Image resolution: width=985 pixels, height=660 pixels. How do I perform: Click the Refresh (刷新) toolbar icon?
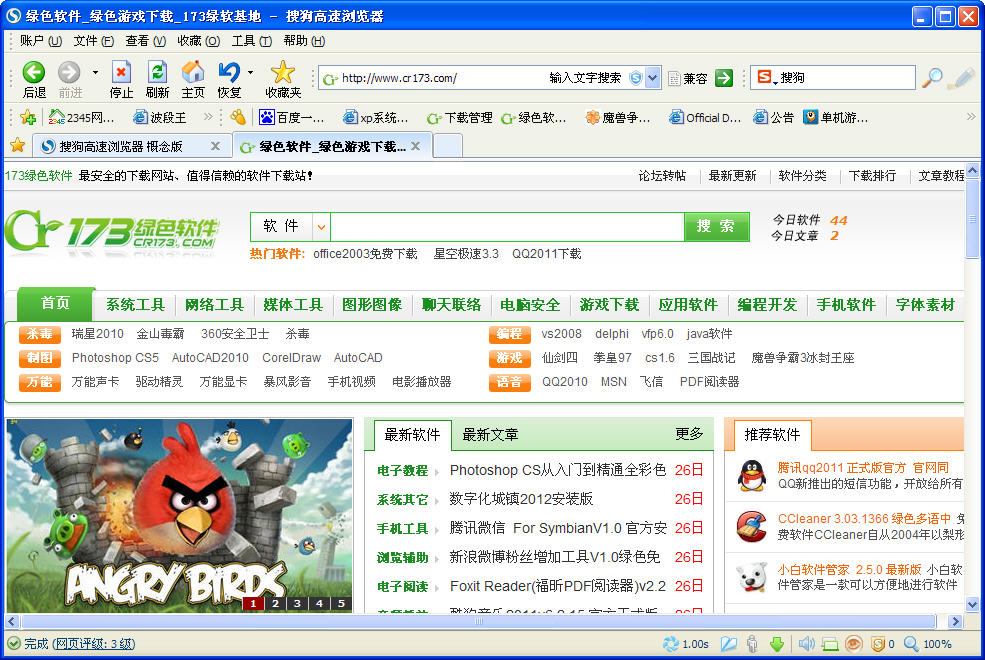pyautogui.click(x=157, y=72)
